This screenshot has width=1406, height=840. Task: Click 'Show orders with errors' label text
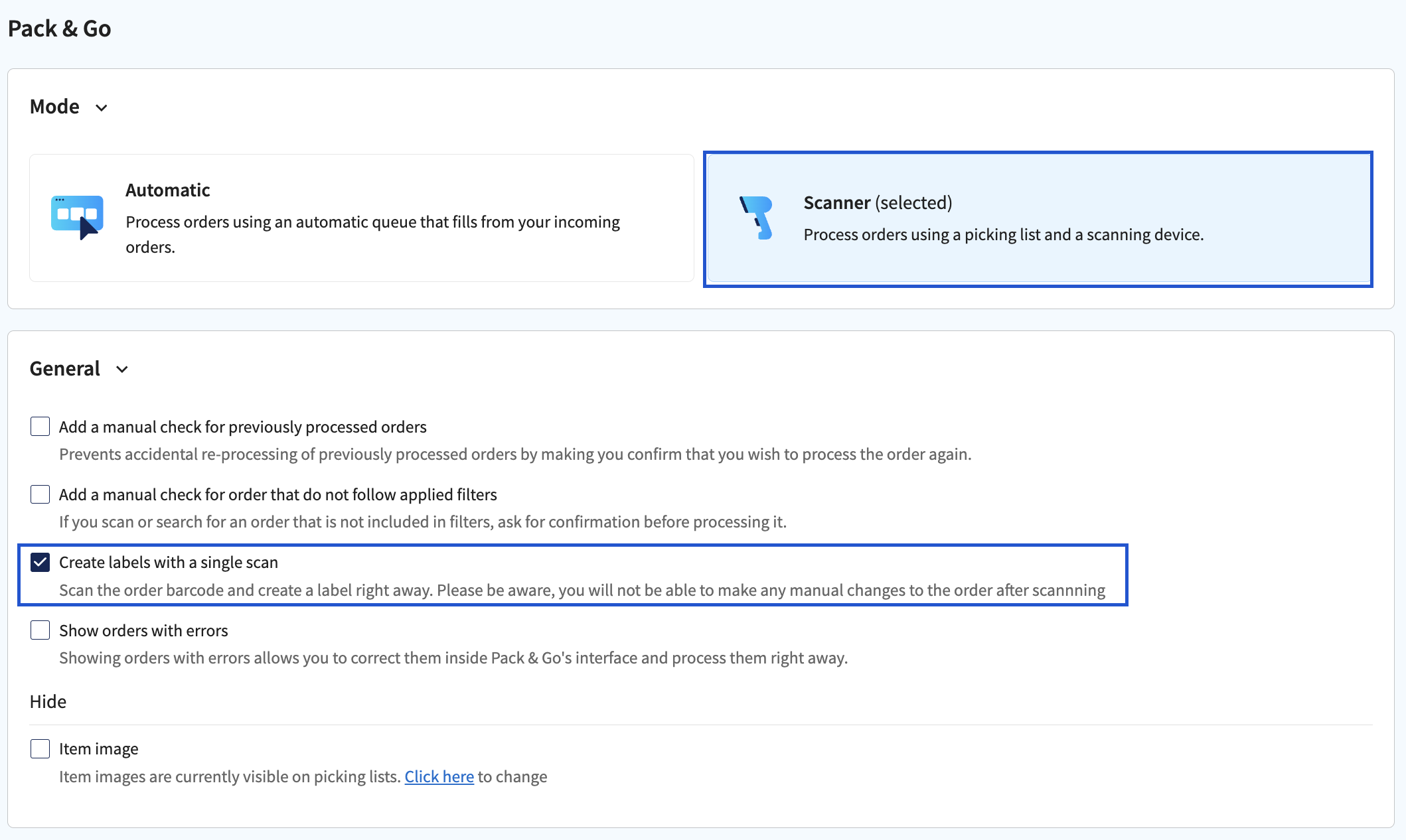coord(143,631)
